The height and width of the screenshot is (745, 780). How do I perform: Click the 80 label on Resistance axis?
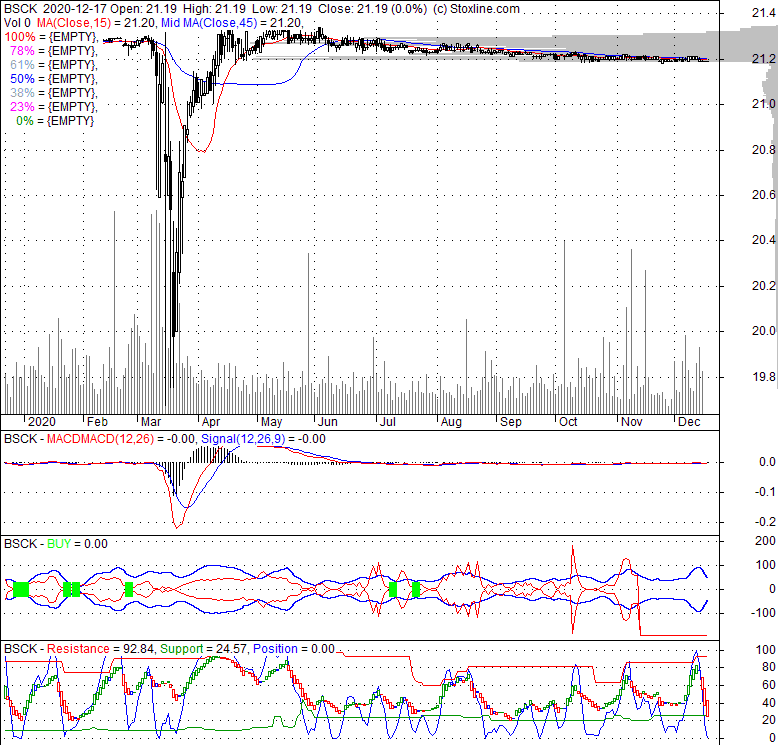tap(769, 667)
